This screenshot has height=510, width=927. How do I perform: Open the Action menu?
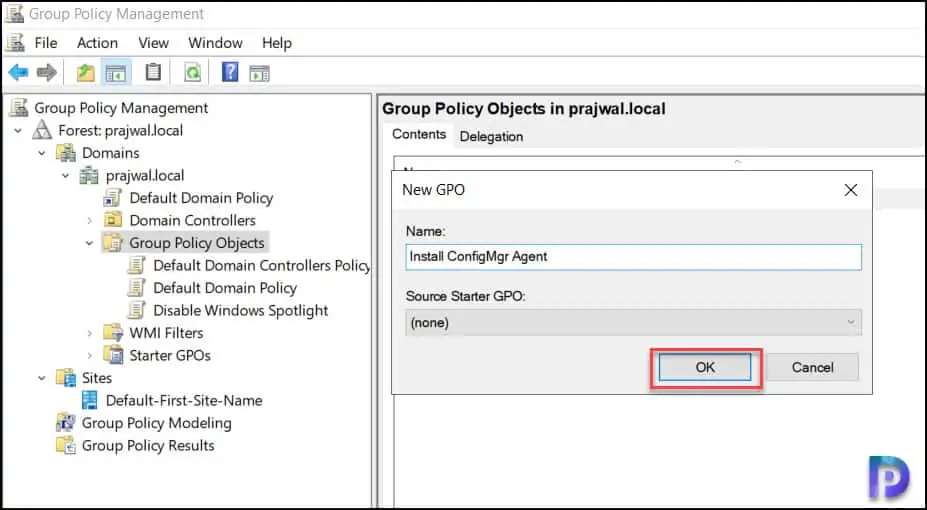pyautogui.click(x=97, y=42)
